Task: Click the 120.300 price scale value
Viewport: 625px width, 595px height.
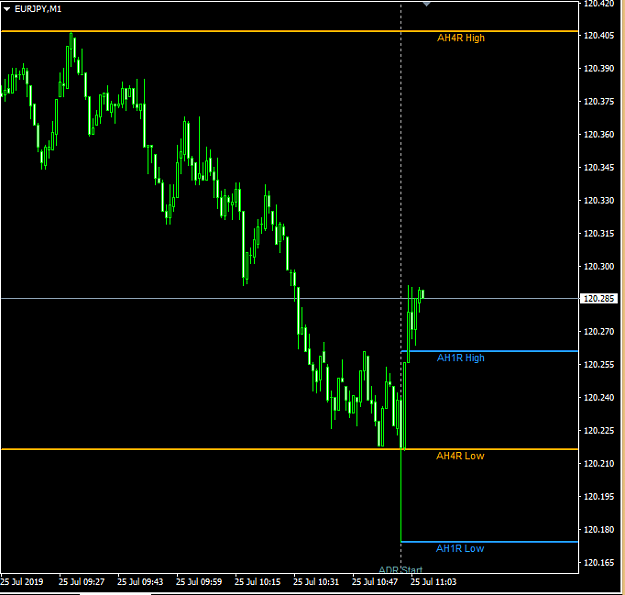Action: click(599, 266)
